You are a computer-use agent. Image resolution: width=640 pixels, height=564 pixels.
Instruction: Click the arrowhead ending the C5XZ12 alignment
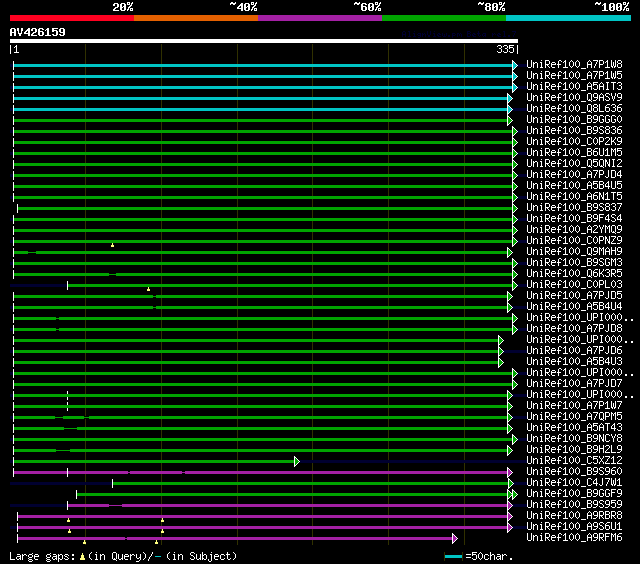(297, 461)
